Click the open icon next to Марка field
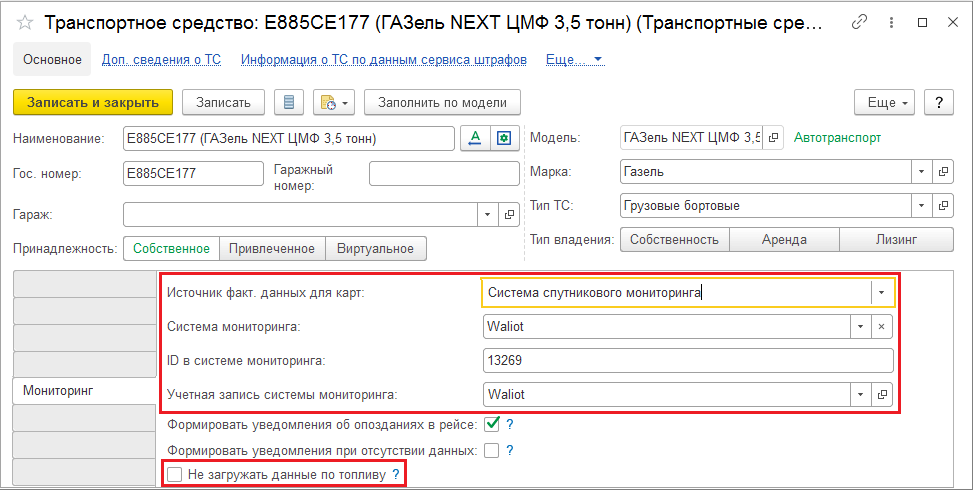 pyautogui.click(x=943, y=172)
